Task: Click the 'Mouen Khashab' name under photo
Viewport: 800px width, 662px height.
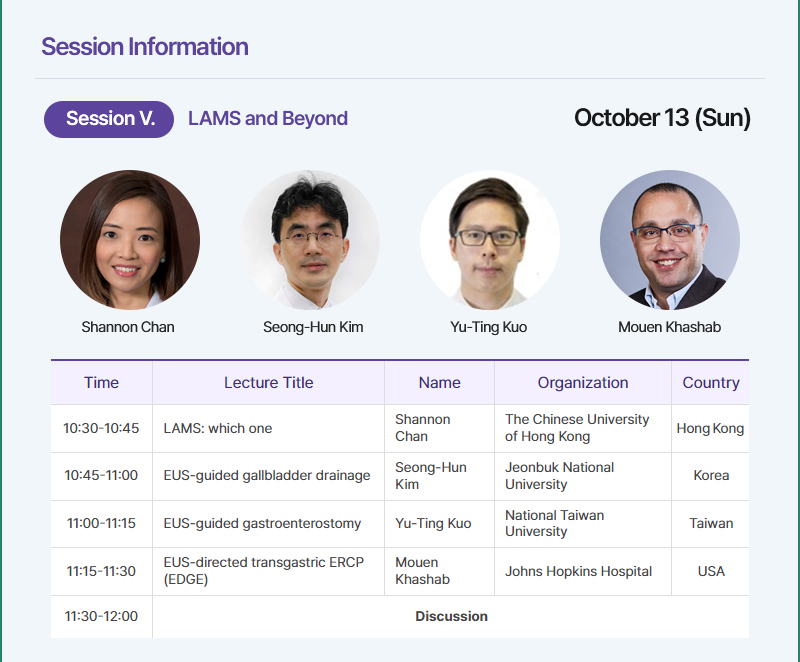Action: click(669, 327)
